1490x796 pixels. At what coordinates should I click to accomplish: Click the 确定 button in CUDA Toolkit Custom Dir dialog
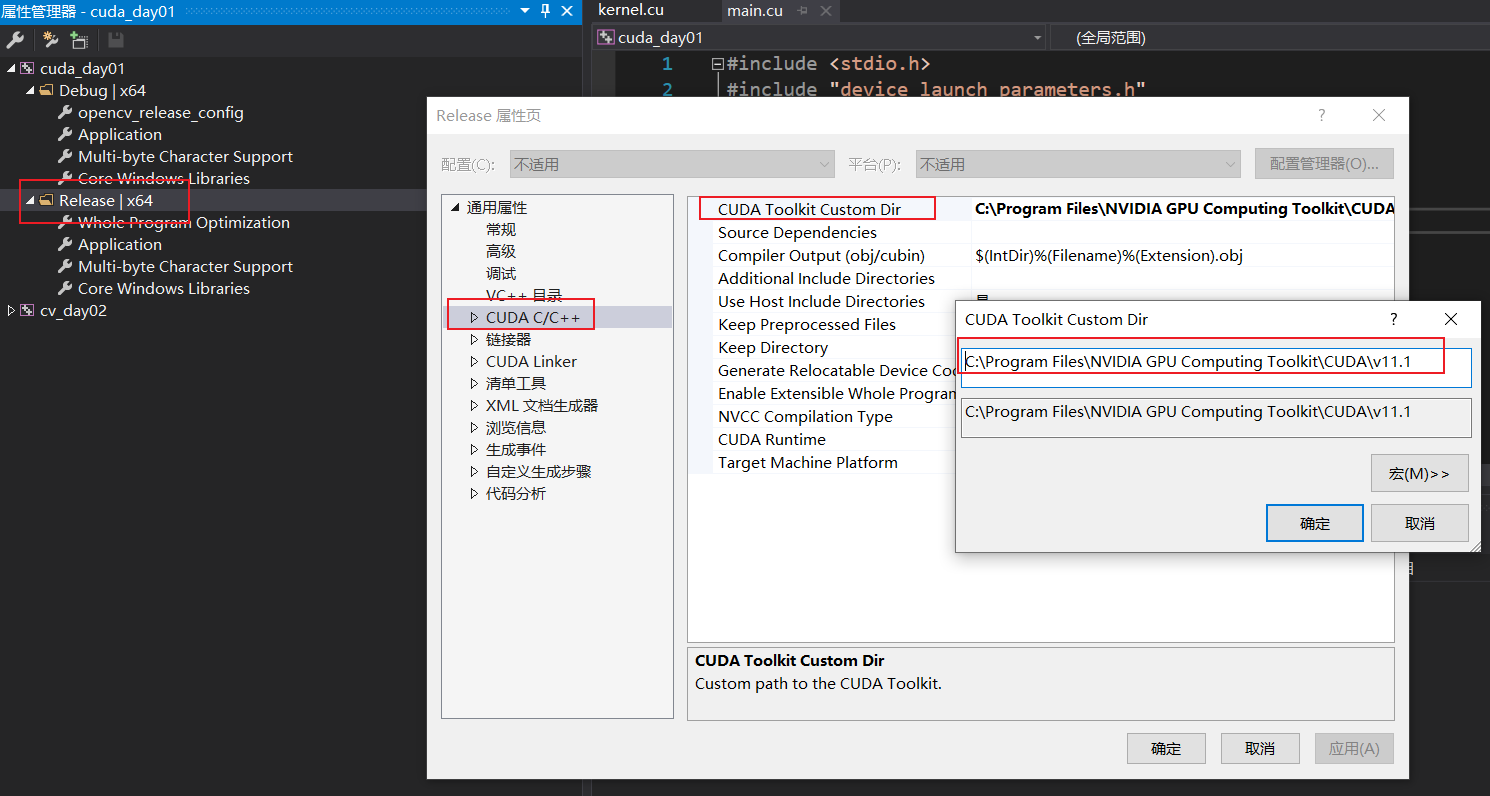point(1314,522)
